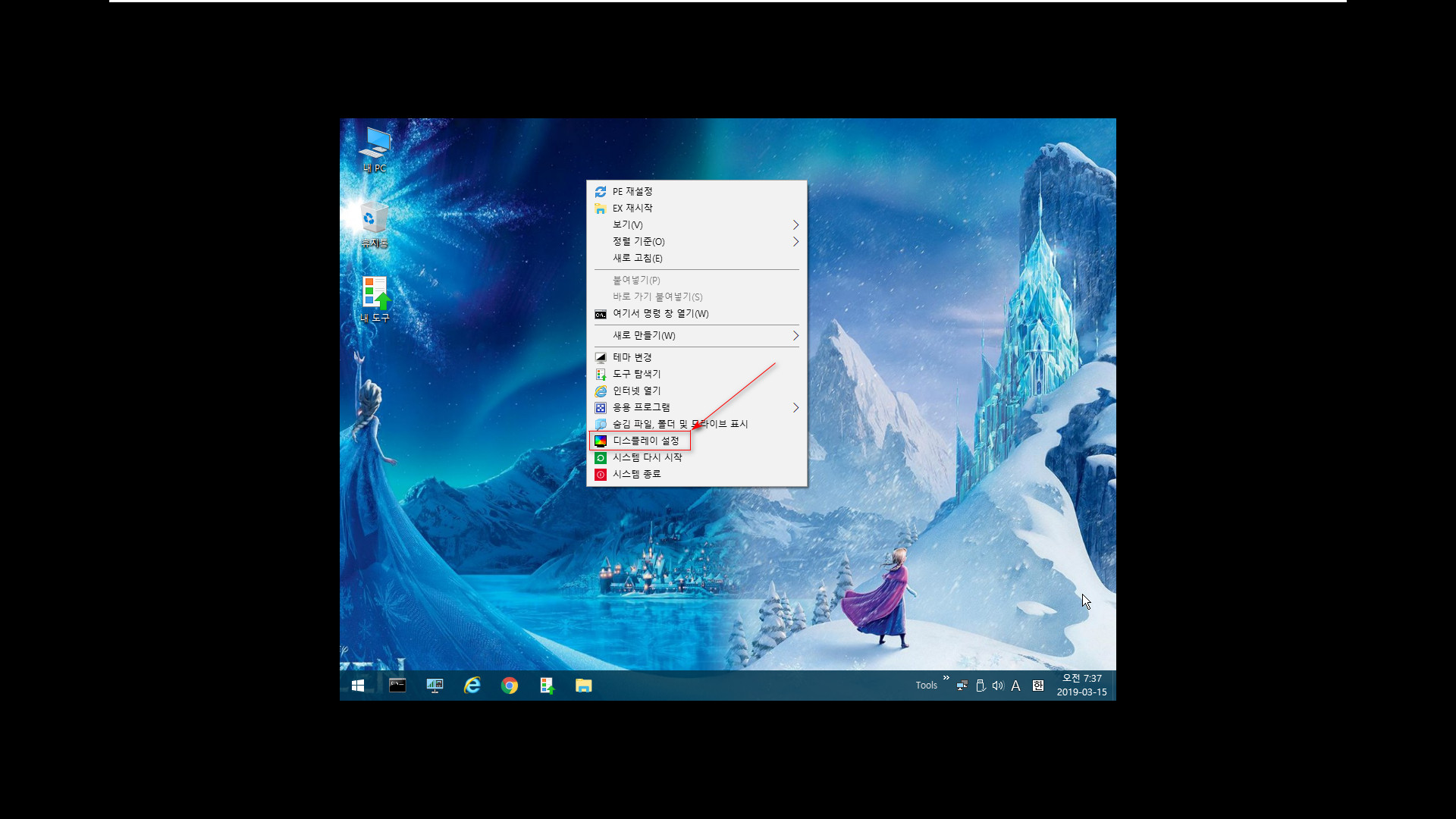
Task: Choose EX 재시작 from context menu
Action: pos(696,208)
